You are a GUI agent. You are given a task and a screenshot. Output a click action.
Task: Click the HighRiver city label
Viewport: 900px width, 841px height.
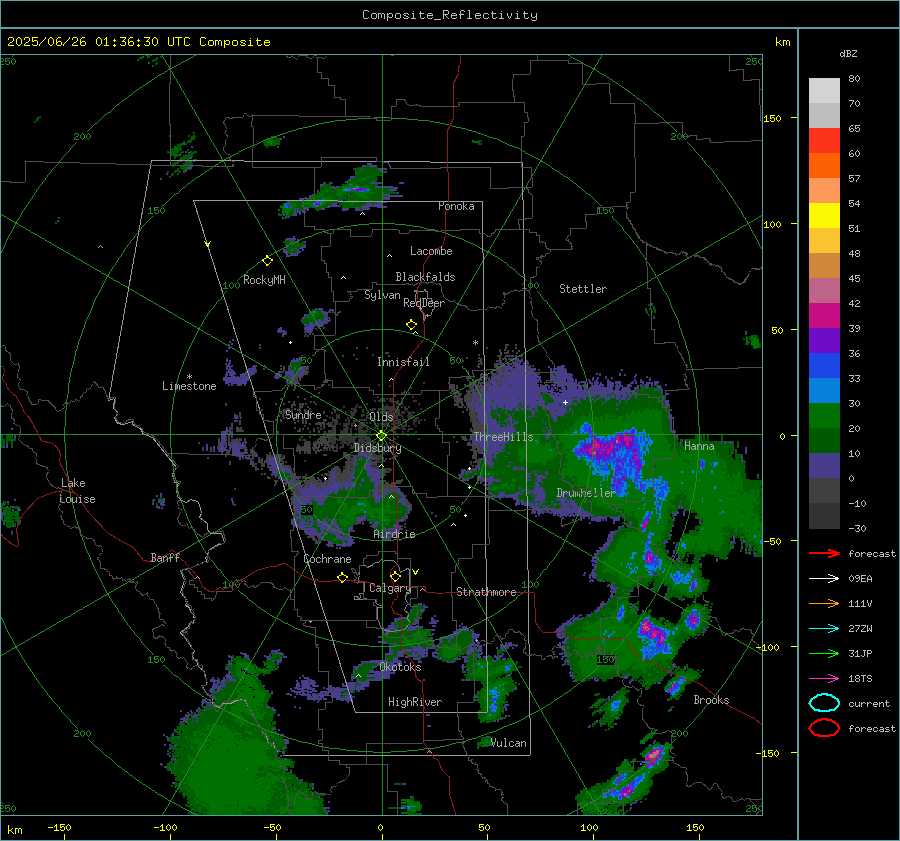pyautogui.click(x=415, y=702)
